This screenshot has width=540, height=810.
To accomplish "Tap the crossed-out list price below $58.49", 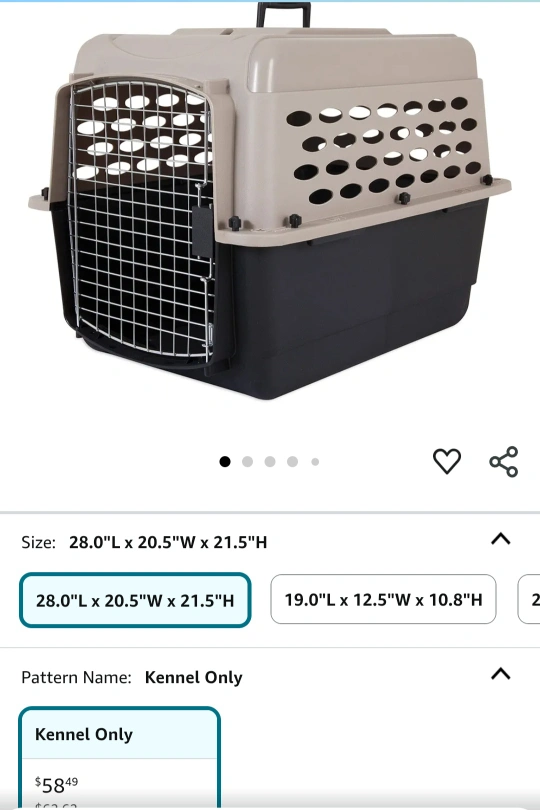I will click(x=56, y=806).
